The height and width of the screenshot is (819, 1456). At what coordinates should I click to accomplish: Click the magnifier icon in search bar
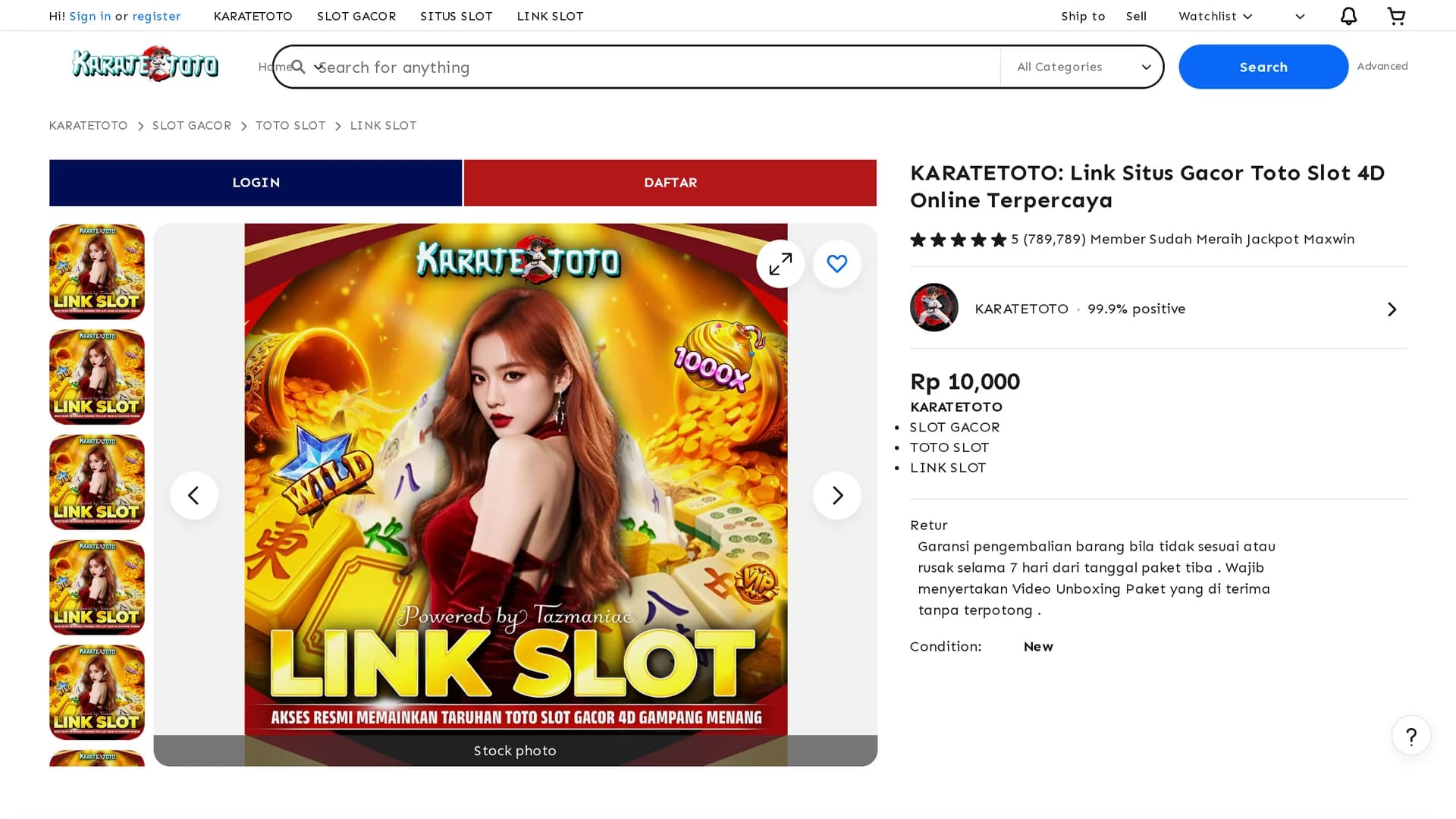click(x=299, y=67)
